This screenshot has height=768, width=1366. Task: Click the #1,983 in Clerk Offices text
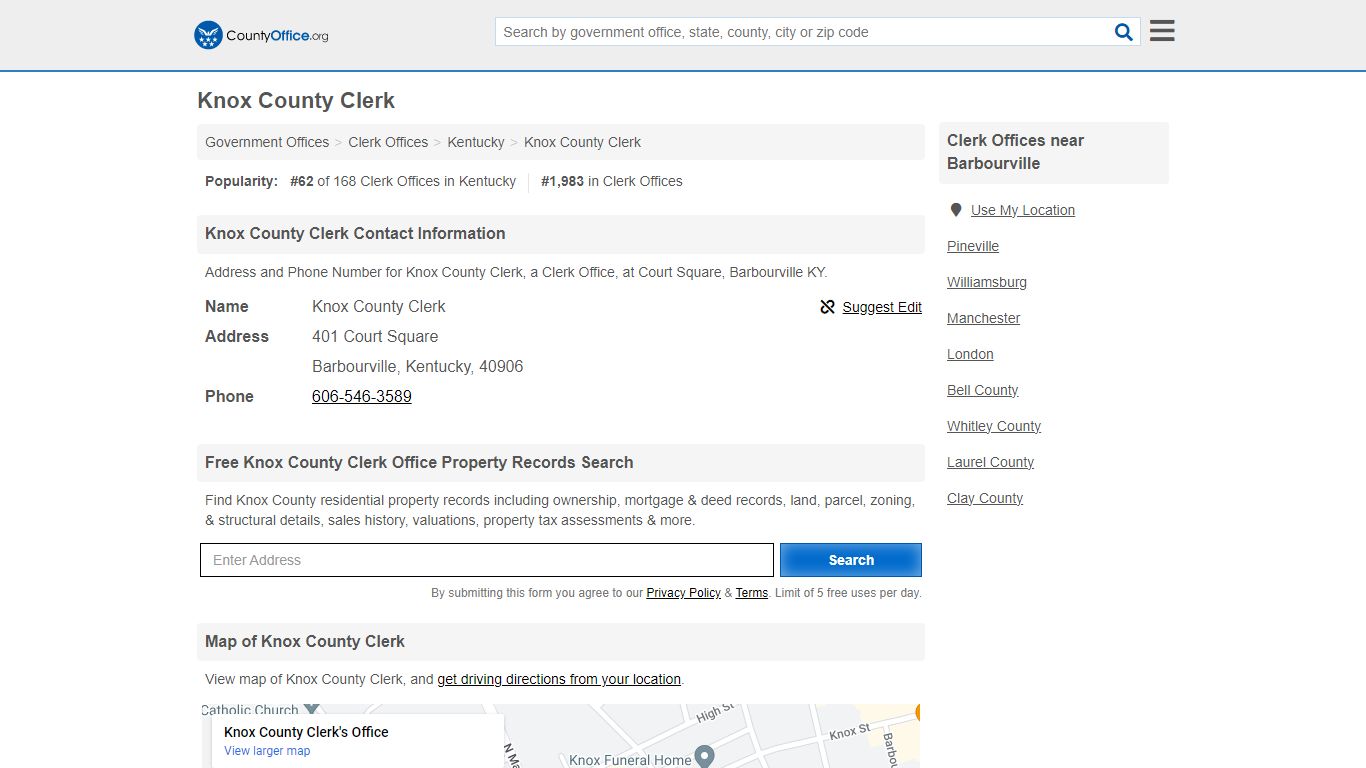click(x=612, y=181)
